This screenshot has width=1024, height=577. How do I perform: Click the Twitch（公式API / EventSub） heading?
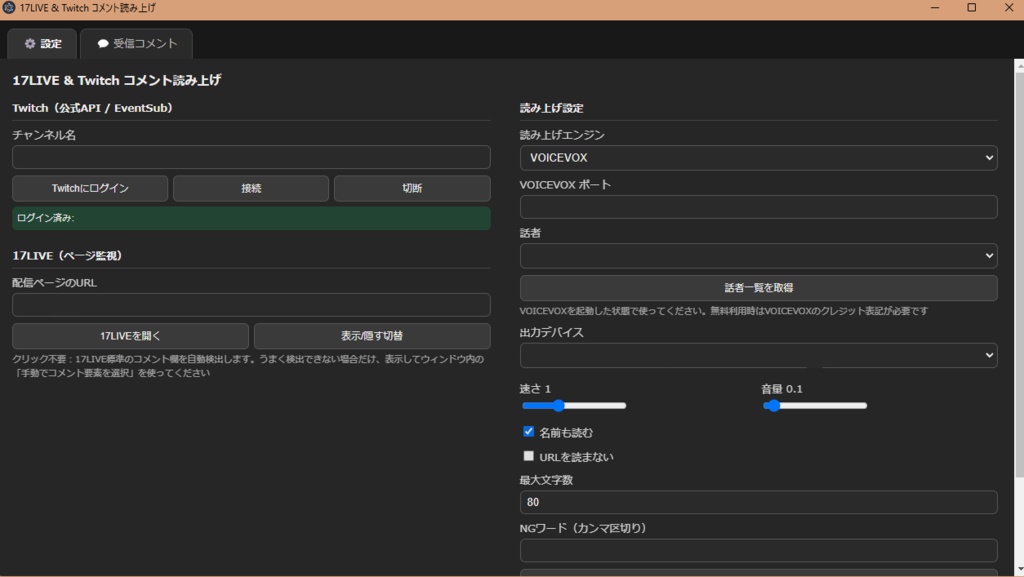[x=92, y=108]
